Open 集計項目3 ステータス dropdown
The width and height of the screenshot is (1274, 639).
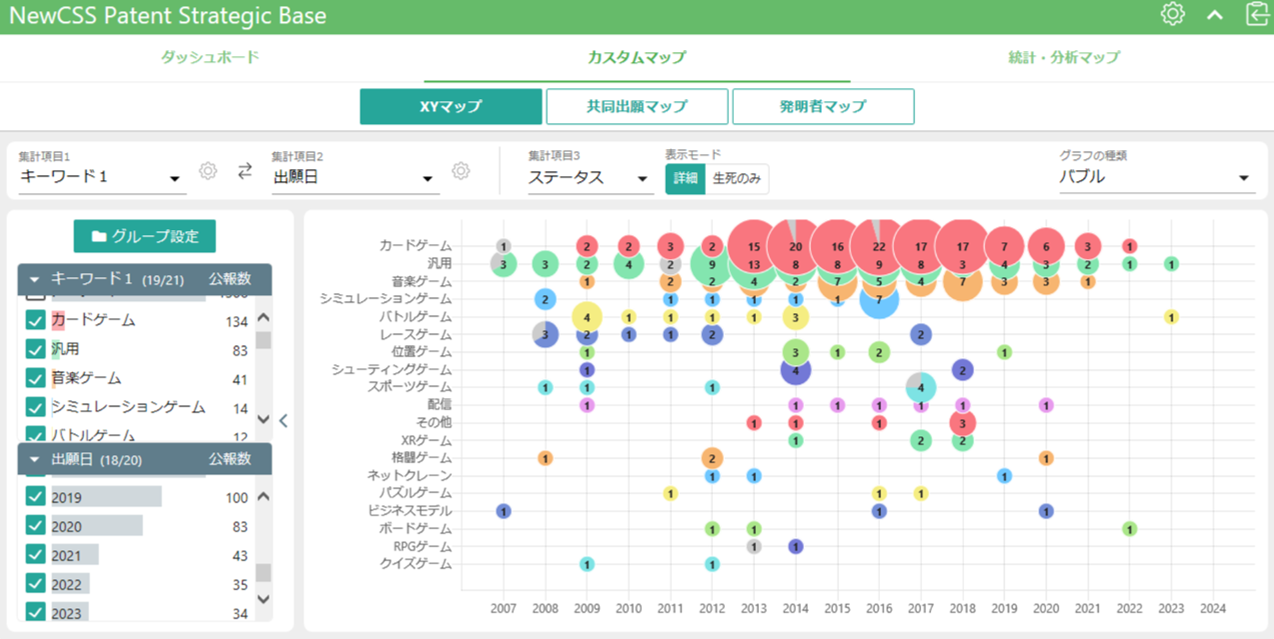click(590, 178)
